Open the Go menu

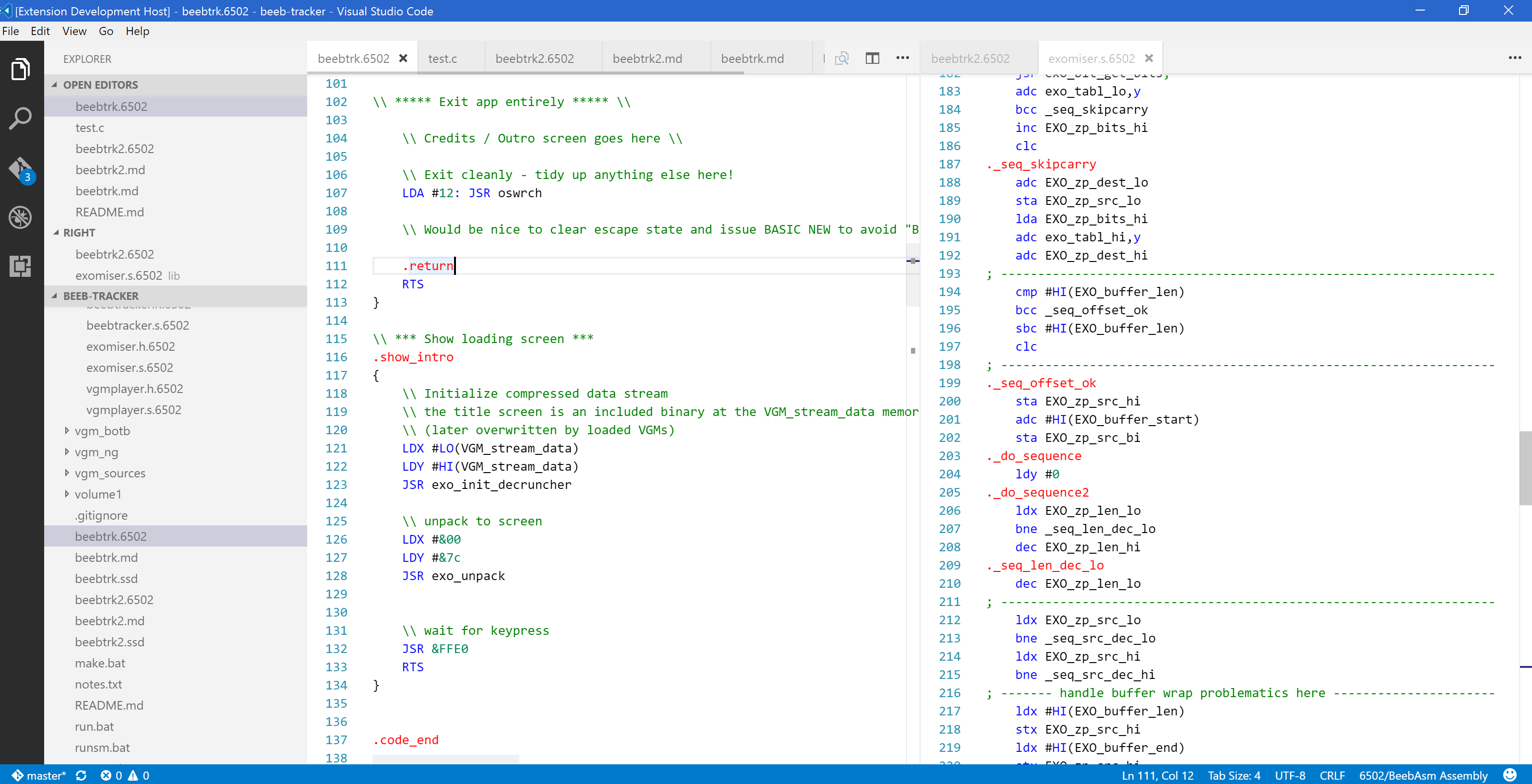pos(106,31)
